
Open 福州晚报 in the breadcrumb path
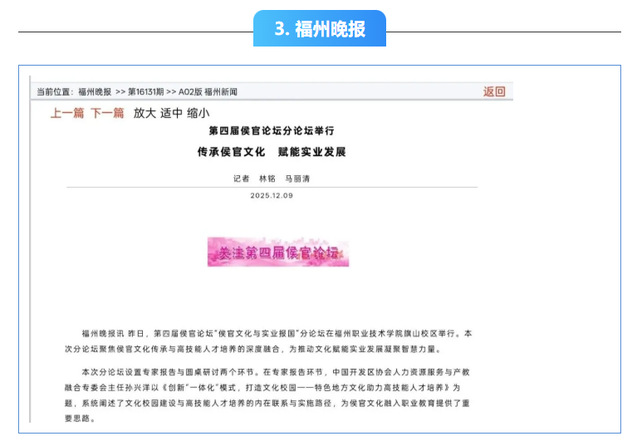coord(95,91)
